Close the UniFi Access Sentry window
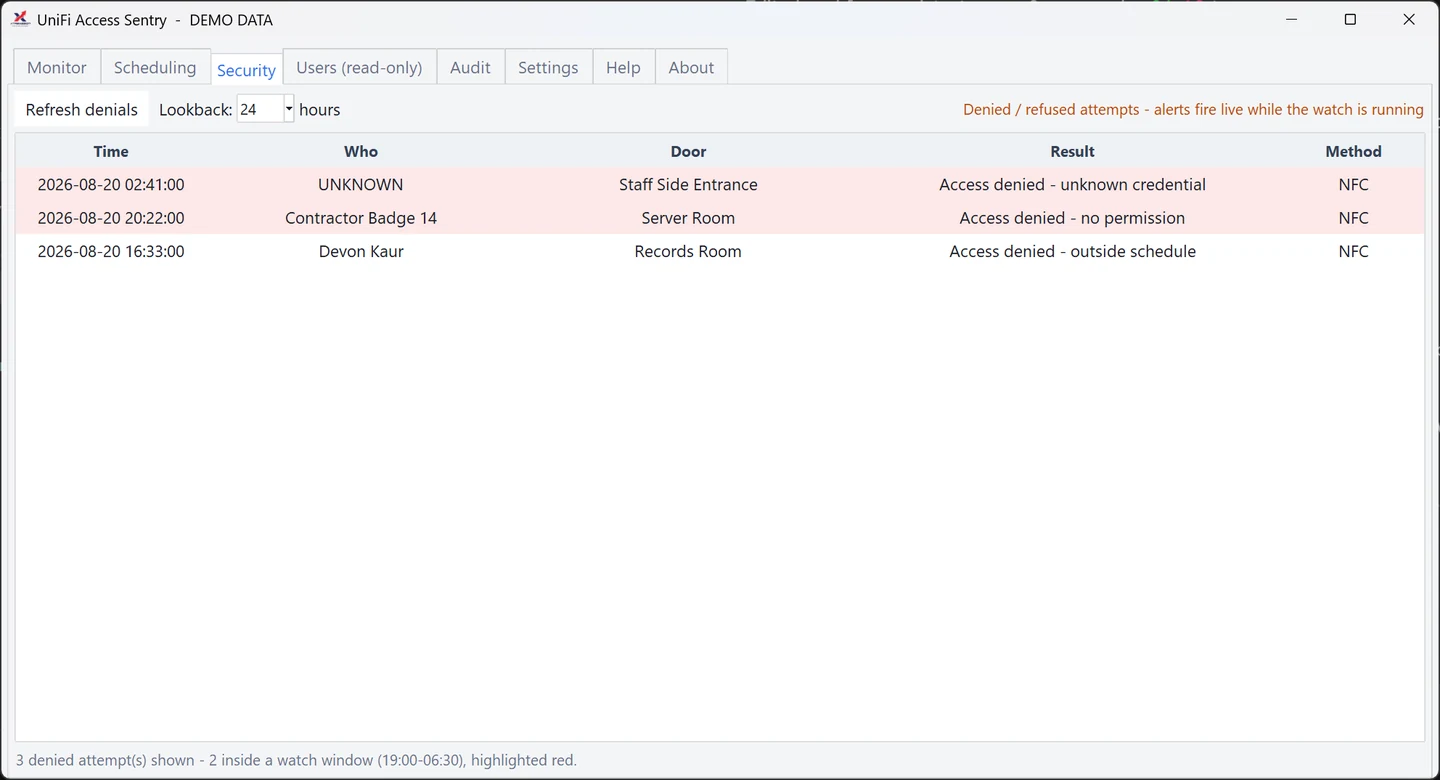This screenshot has width=1440, height=780. [1409, 19]
